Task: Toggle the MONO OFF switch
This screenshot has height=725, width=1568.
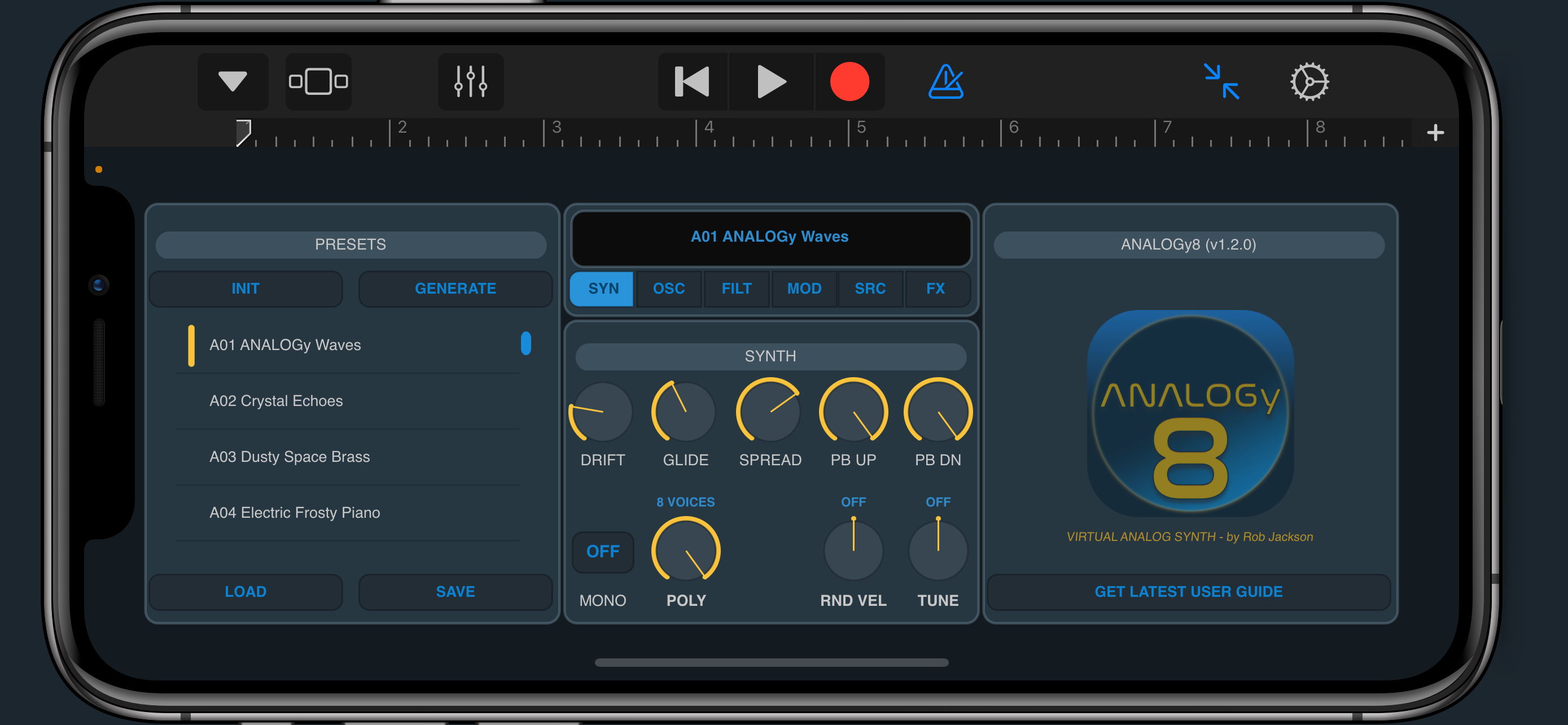Action: pos(603,552)
